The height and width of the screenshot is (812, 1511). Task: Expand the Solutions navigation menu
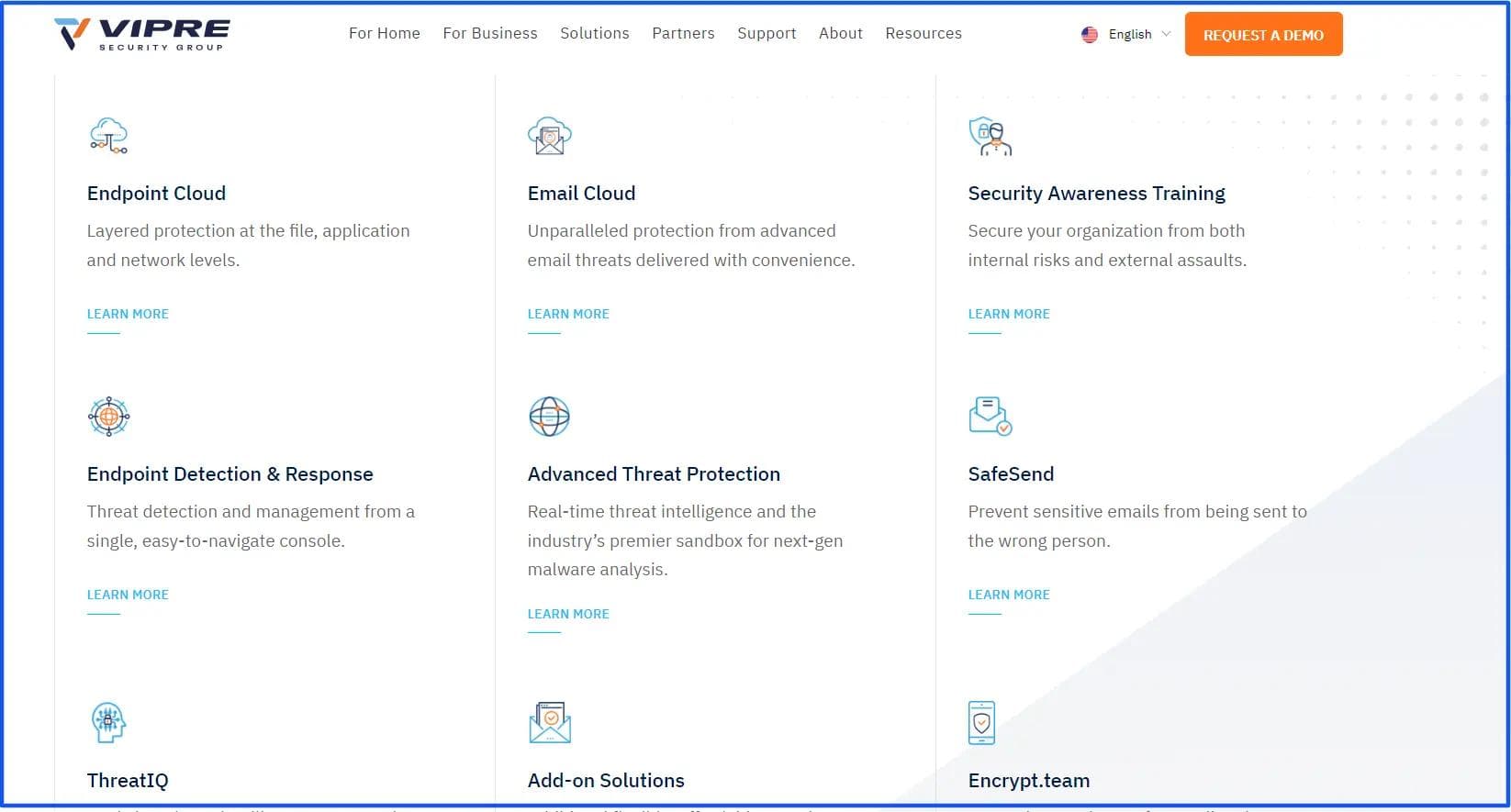click(x=595, y=33)
